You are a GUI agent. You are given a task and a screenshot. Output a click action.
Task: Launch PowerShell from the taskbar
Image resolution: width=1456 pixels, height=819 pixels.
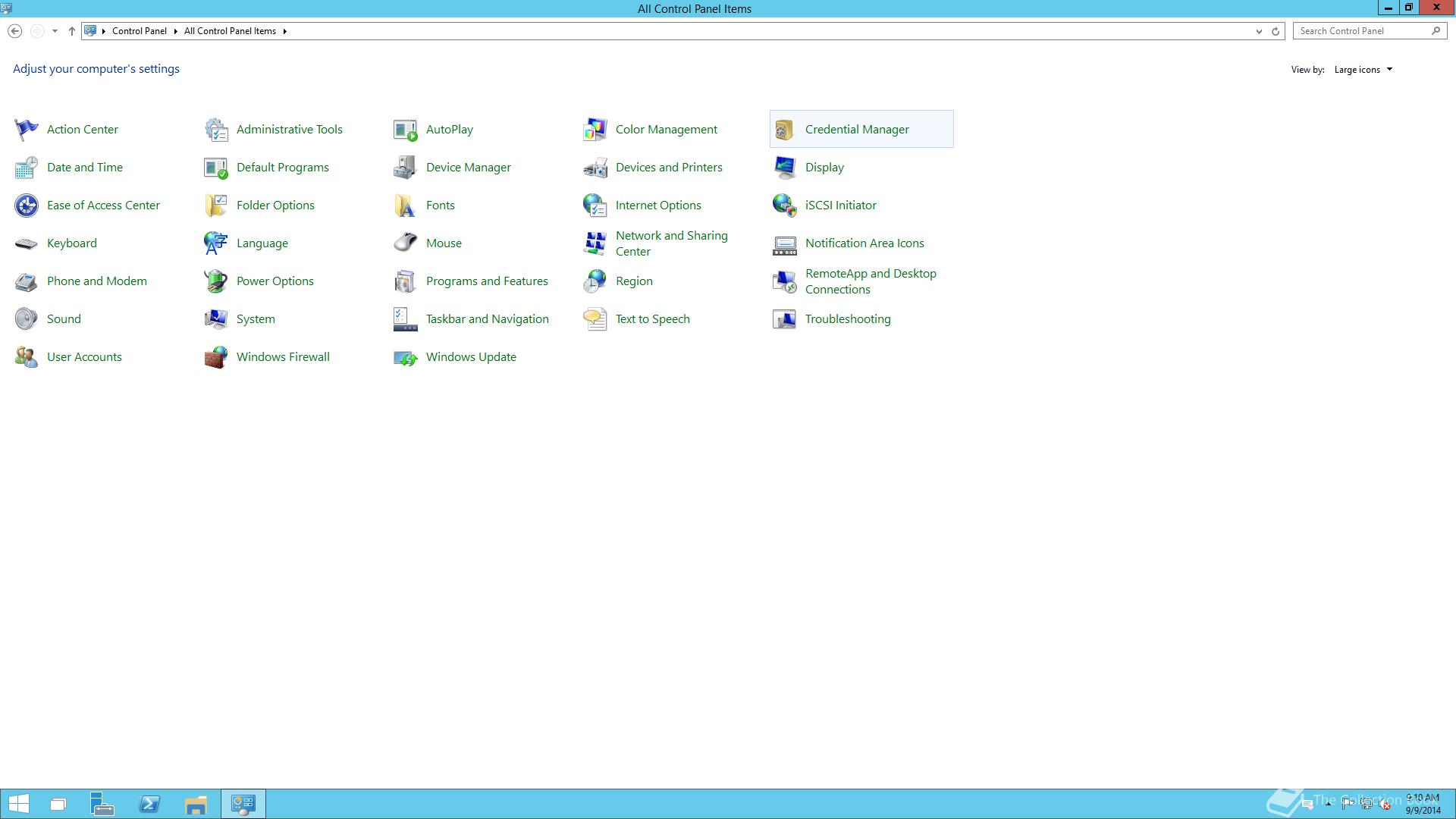pyautogui.click(x=149, y=804)
